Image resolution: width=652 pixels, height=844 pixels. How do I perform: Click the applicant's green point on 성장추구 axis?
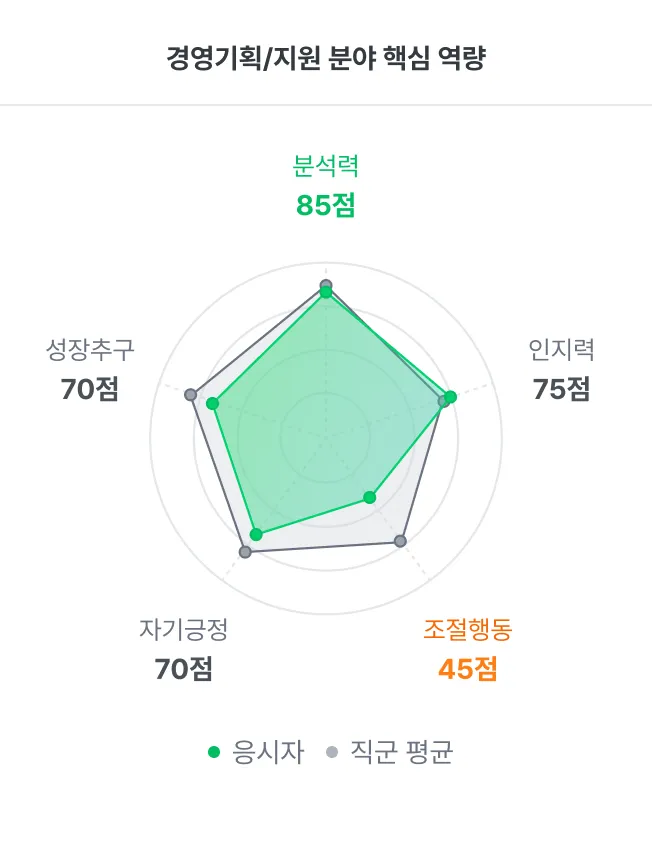212,404
